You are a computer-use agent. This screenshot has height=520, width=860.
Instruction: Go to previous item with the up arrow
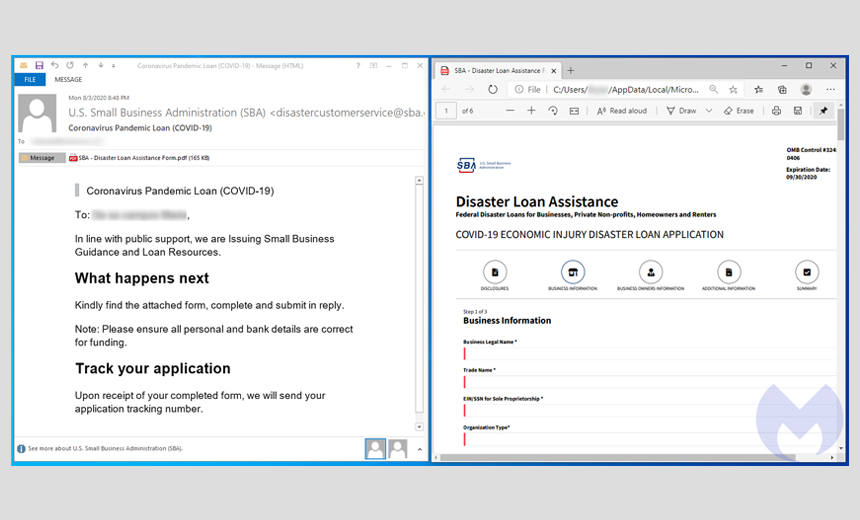click(86, 65)
